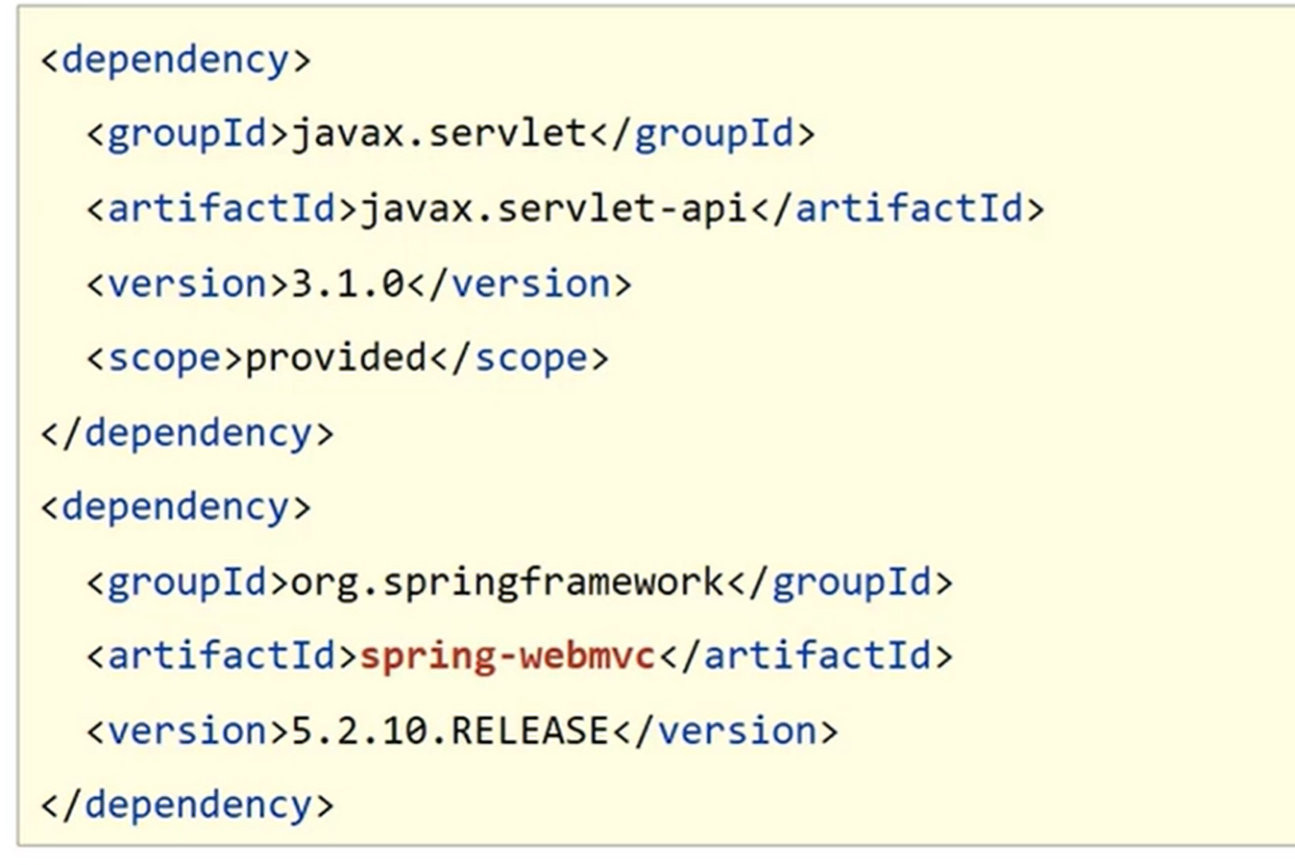Click the opening scope tag
Image resolution: width=1295 pixels, height=865 pixels.
[166, 358]
